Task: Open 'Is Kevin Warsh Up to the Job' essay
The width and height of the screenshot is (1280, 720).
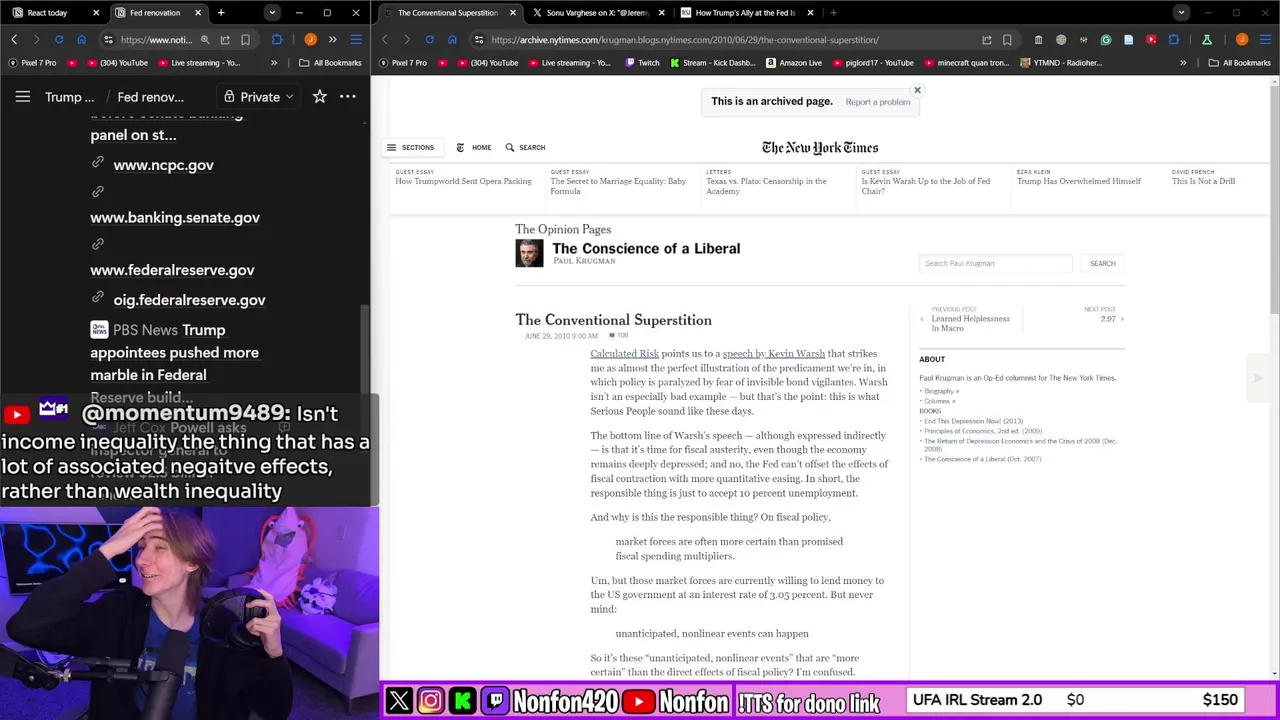Action: (926, 186)
